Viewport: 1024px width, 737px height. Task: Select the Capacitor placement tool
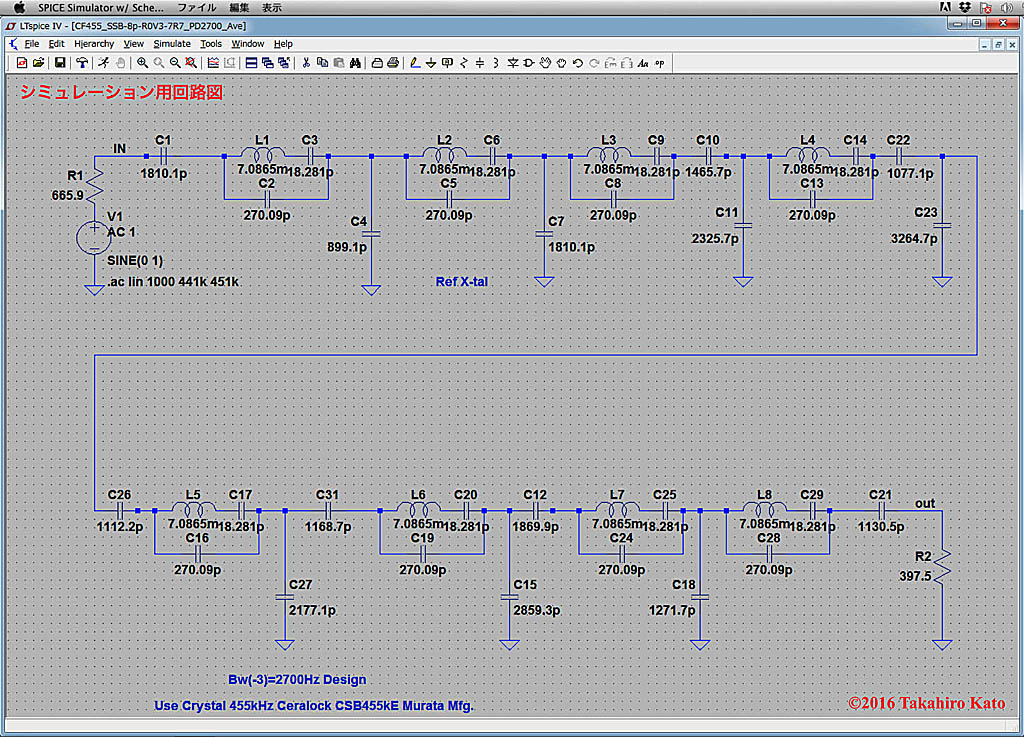point(479,63)
